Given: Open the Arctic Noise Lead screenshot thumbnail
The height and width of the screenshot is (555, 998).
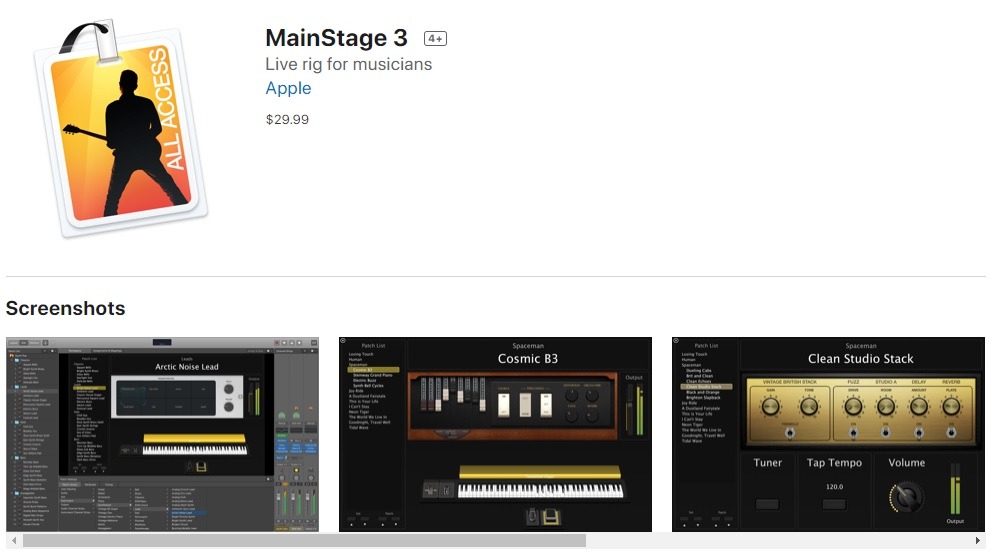Looking at the screenshot, I should tap(162, 434).
